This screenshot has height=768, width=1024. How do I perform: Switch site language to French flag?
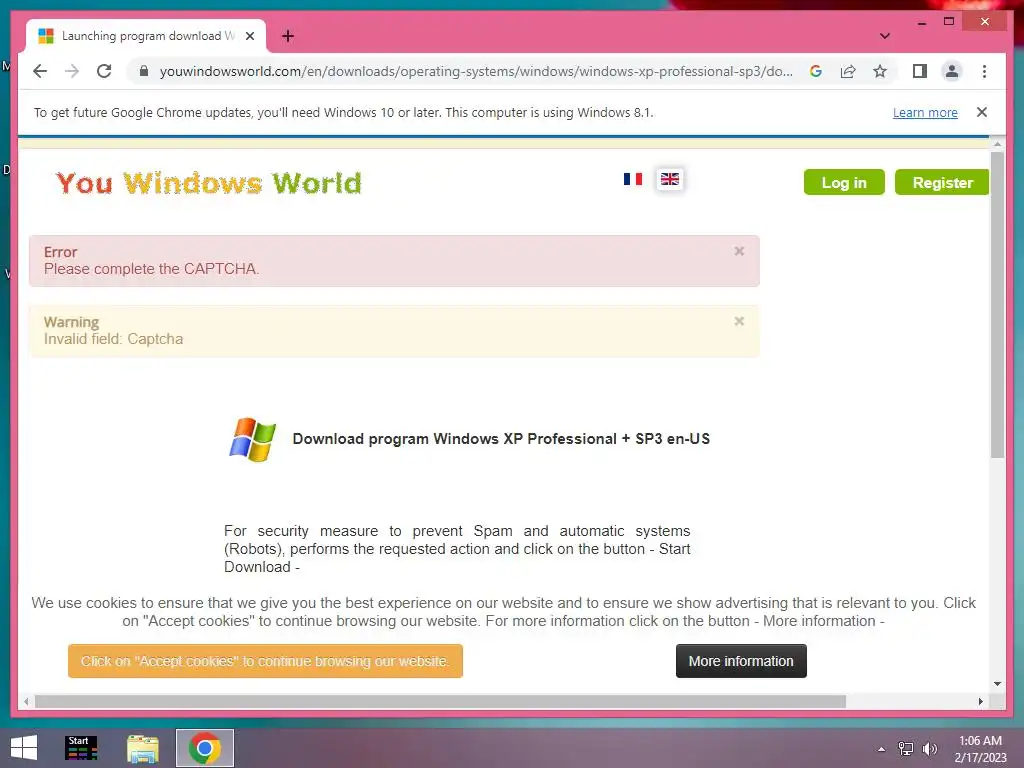pyautogui.click(x=632, y=179)
